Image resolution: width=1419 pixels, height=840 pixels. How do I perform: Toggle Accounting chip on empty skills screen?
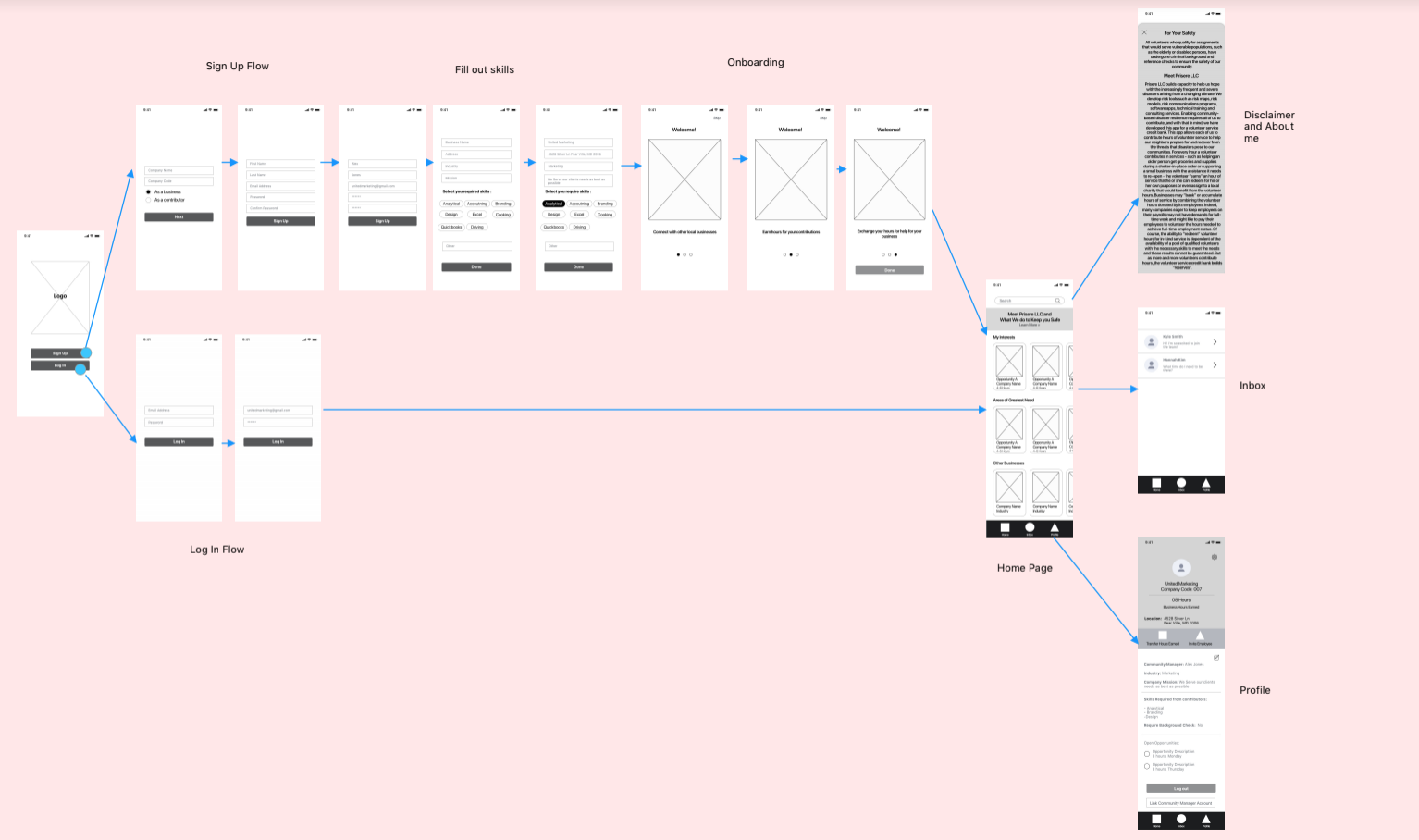click(477, 204)
